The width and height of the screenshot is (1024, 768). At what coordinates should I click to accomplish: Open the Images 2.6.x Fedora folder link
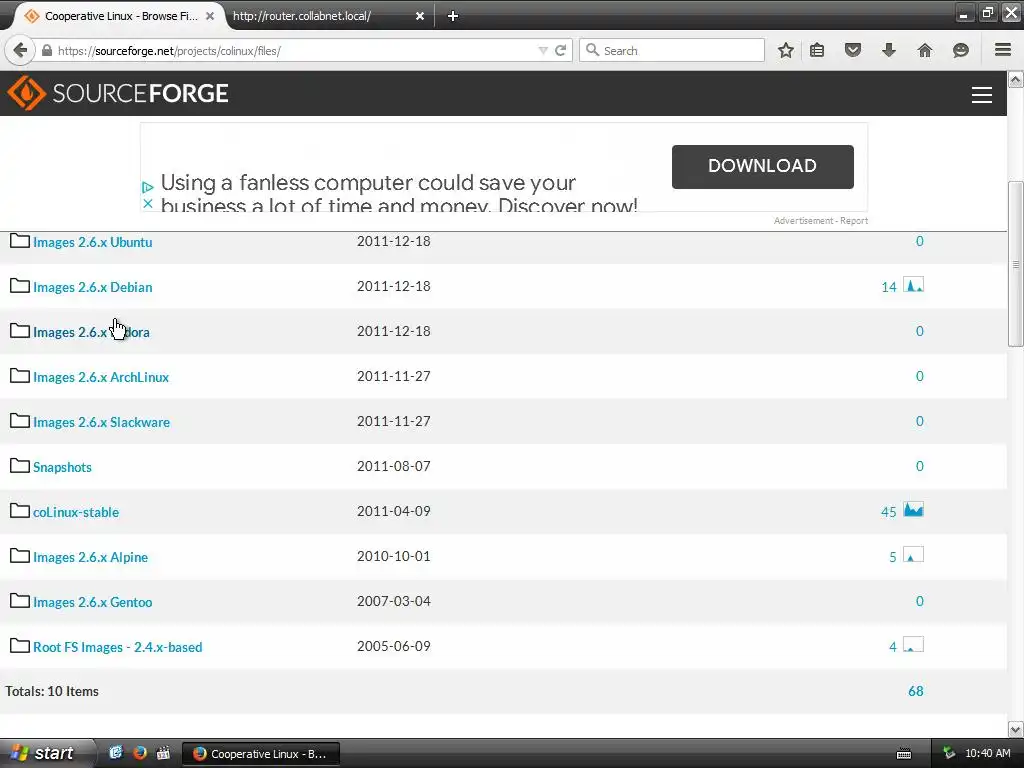[91, 332]
